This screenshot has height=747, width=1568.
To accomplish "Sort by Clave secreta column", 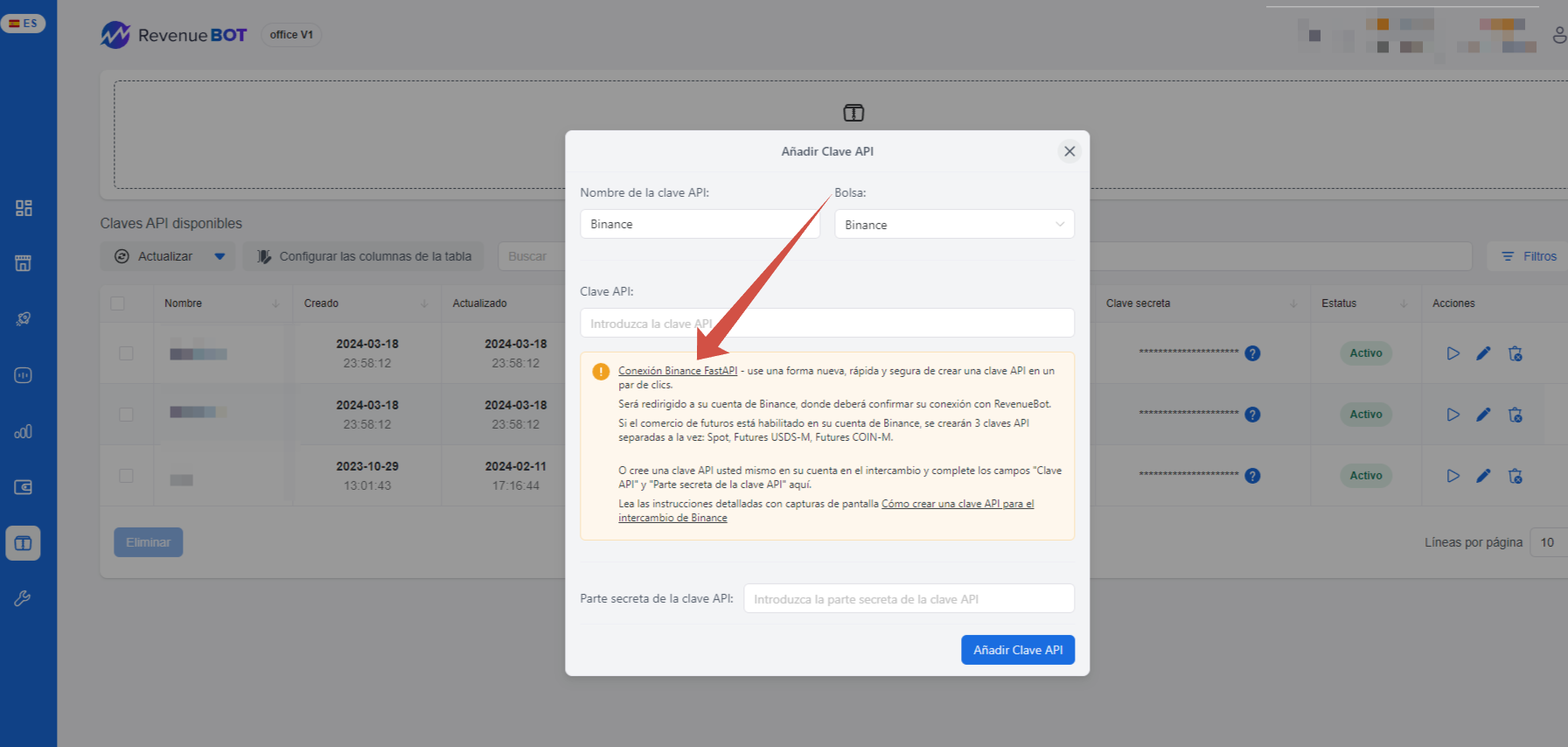I will click(x=1293, y=304).
